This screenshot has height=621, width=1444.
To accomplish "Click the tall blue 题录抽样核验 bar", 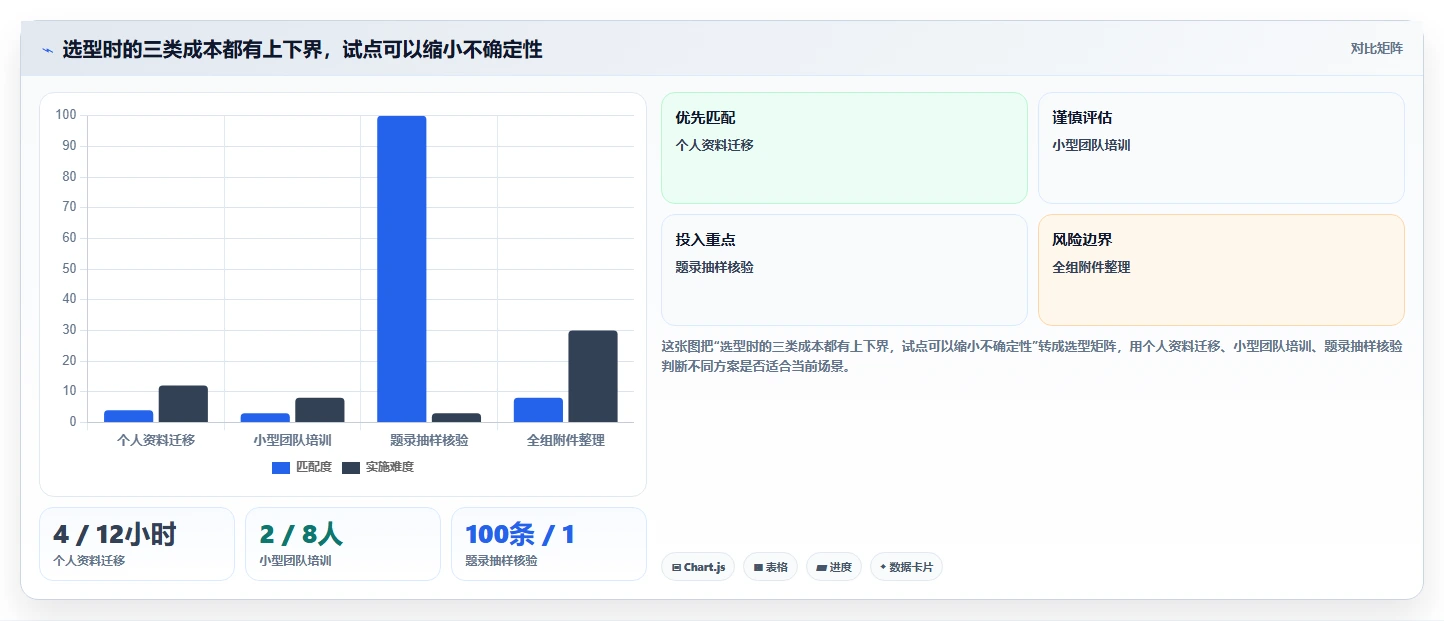I will (401, 269).
